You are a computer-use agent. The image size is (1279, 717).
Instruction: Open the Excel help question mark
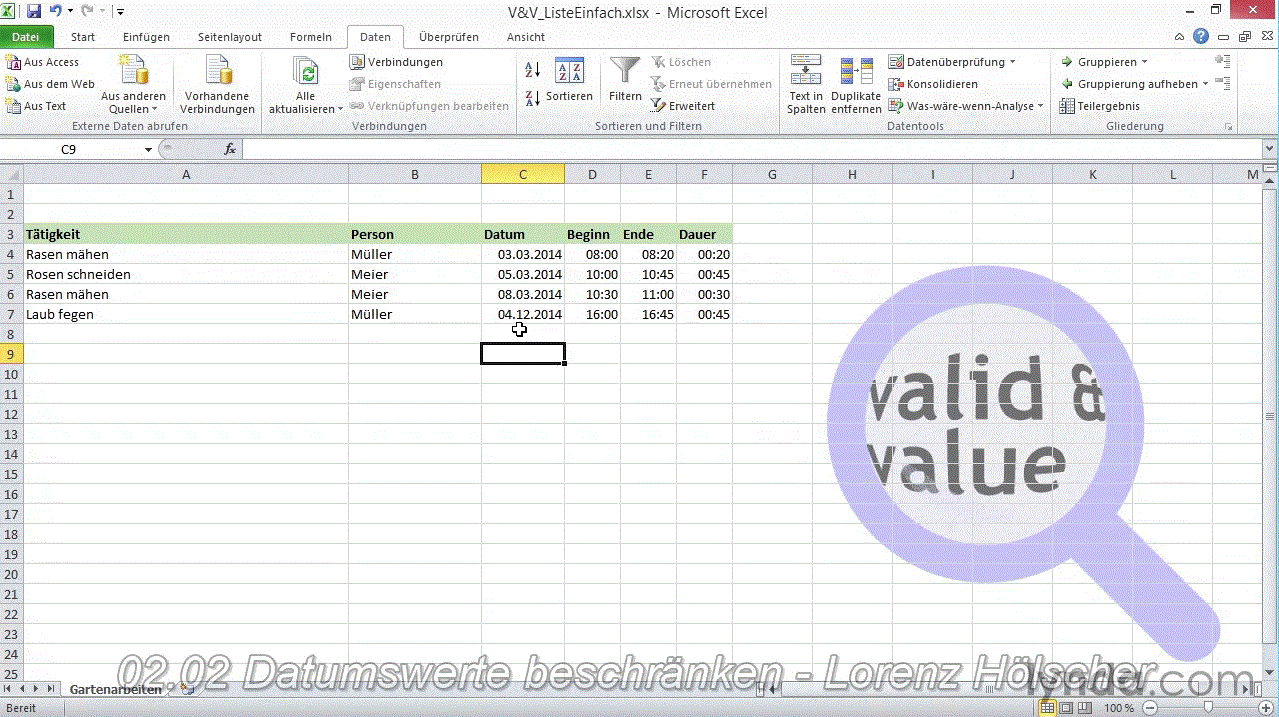pyautogui.click(x=1201, y=36)
